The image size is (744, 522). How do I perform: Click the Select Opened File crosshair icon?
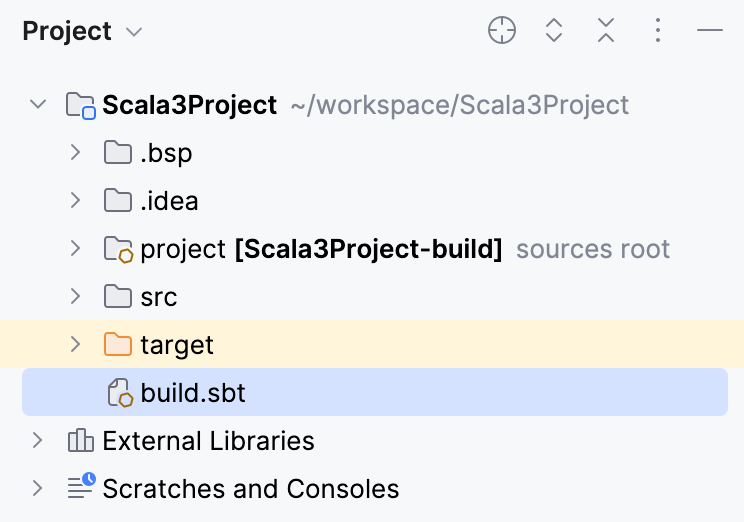502,31
